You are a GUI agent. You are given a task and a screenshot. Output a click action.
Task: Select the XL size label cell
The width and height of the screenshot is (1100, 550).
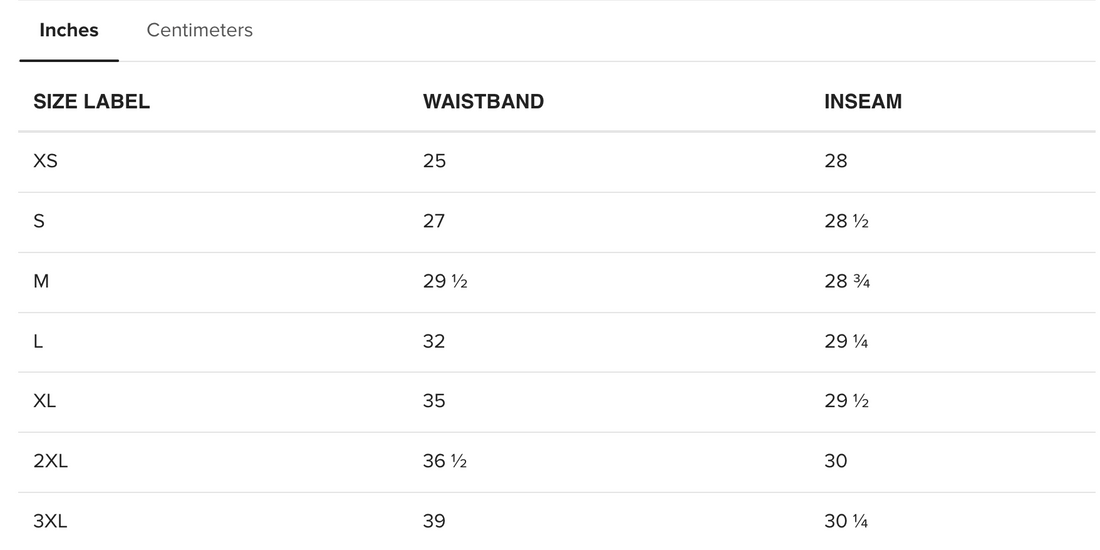pos(44,401)
